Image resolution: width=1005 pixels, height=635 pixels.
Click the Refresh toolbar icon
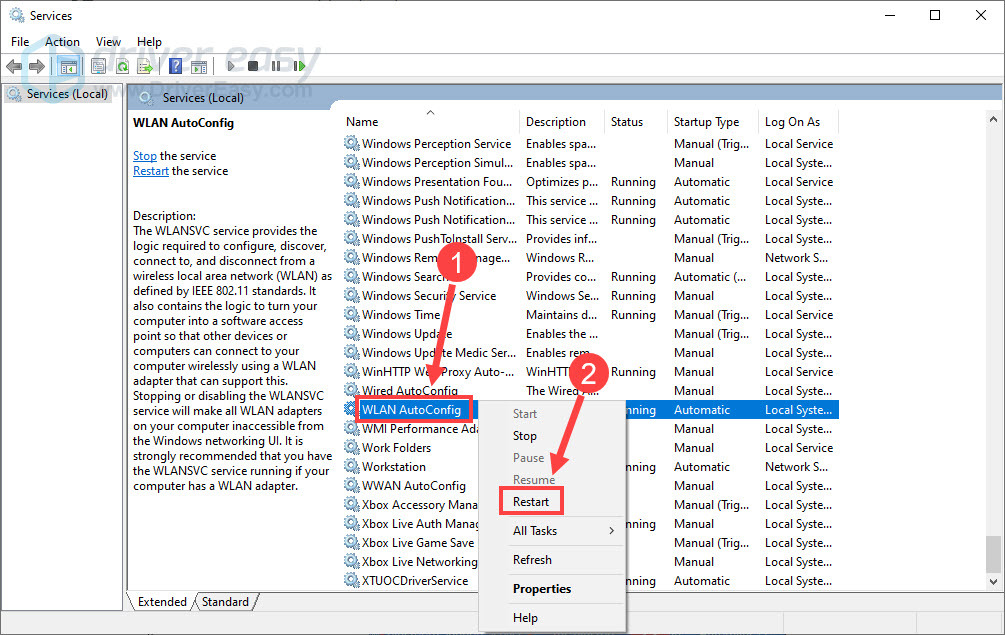pyautogui.click(x=122, y=65)
